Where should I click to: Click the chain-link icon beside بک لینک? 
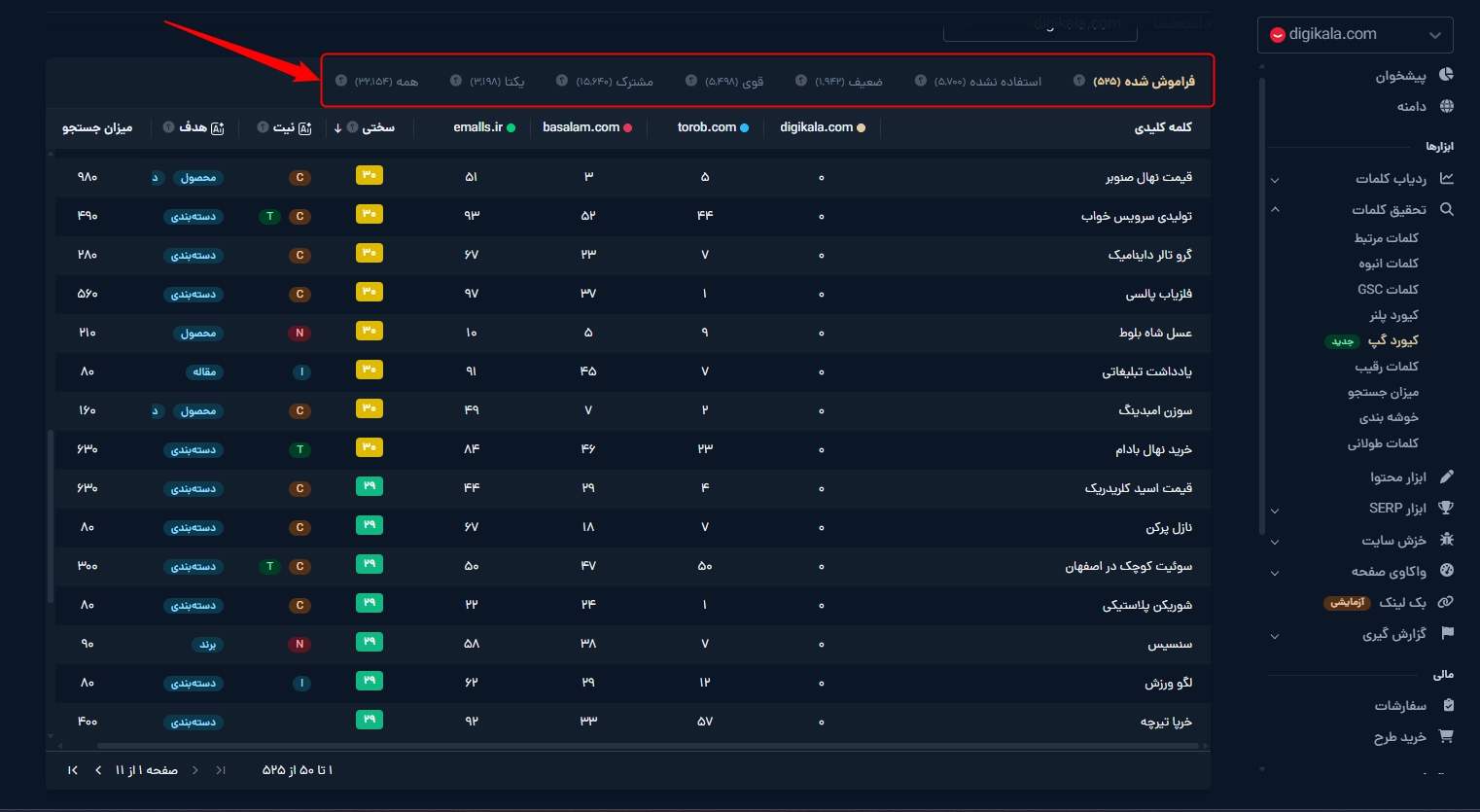(1446, 602)
